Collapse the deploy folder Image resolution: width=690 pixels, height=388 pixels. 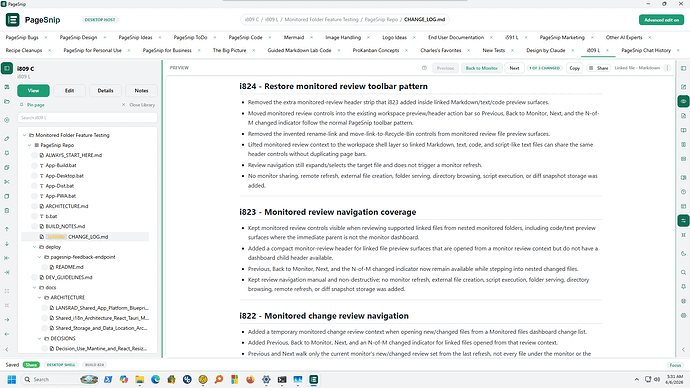[x=34, y=247]
